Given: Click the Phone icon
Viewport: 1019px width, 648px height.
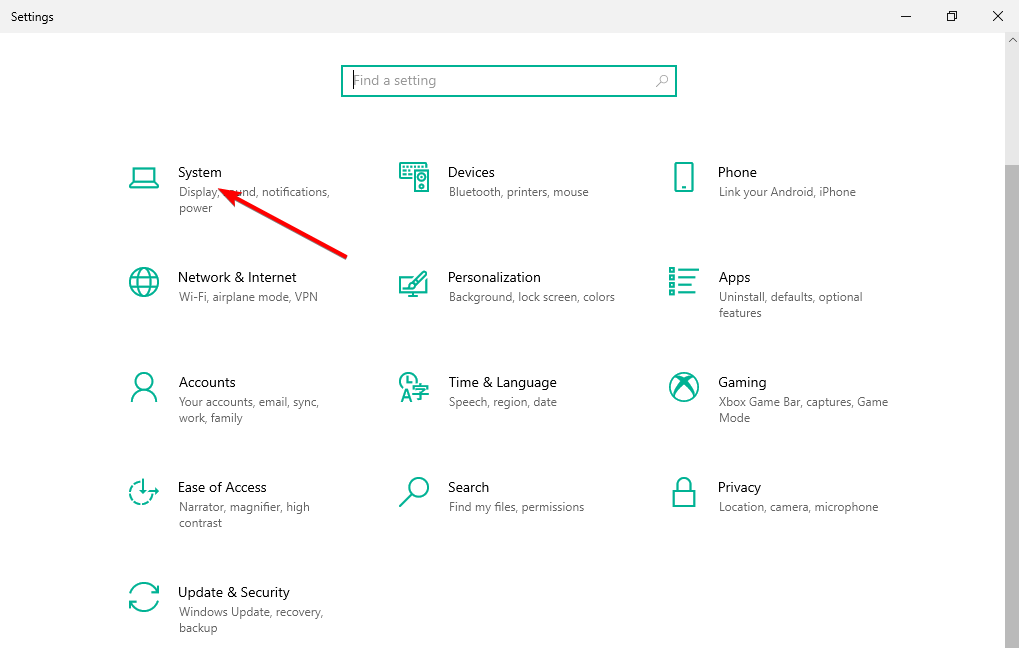Looking at the screenshot, I should (x=684, y=177).
